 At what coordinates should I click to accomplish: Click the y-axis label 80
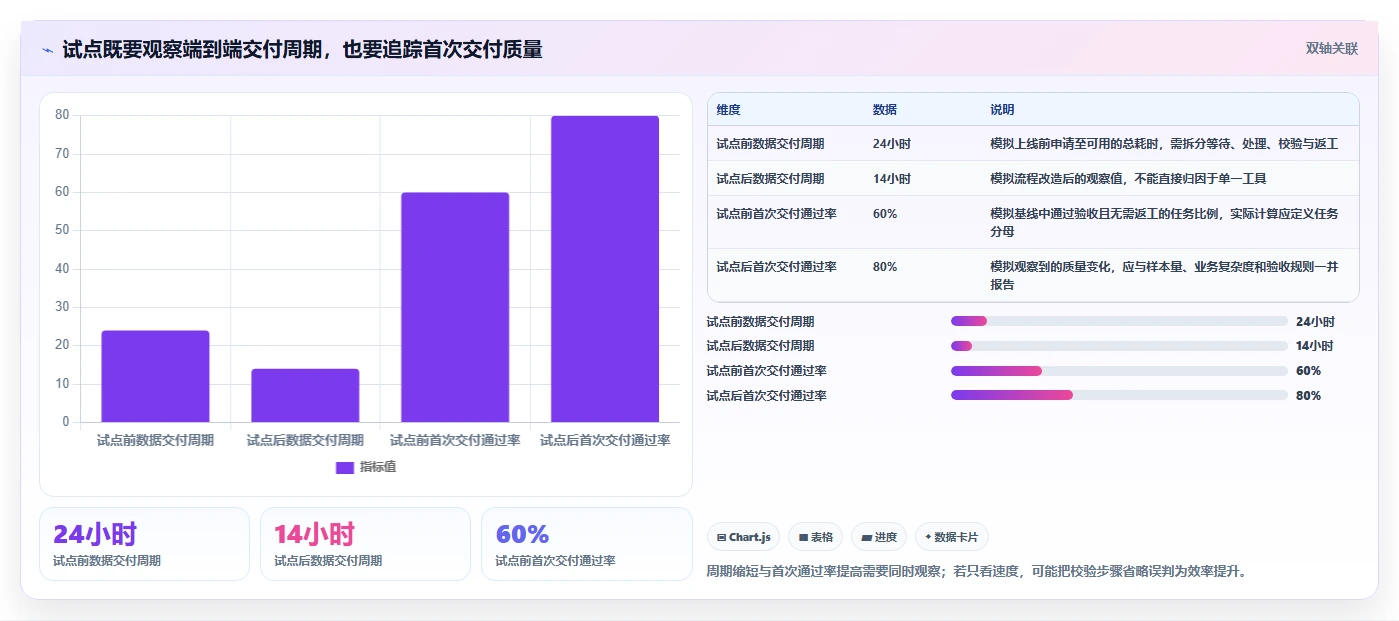pos(62,115)
